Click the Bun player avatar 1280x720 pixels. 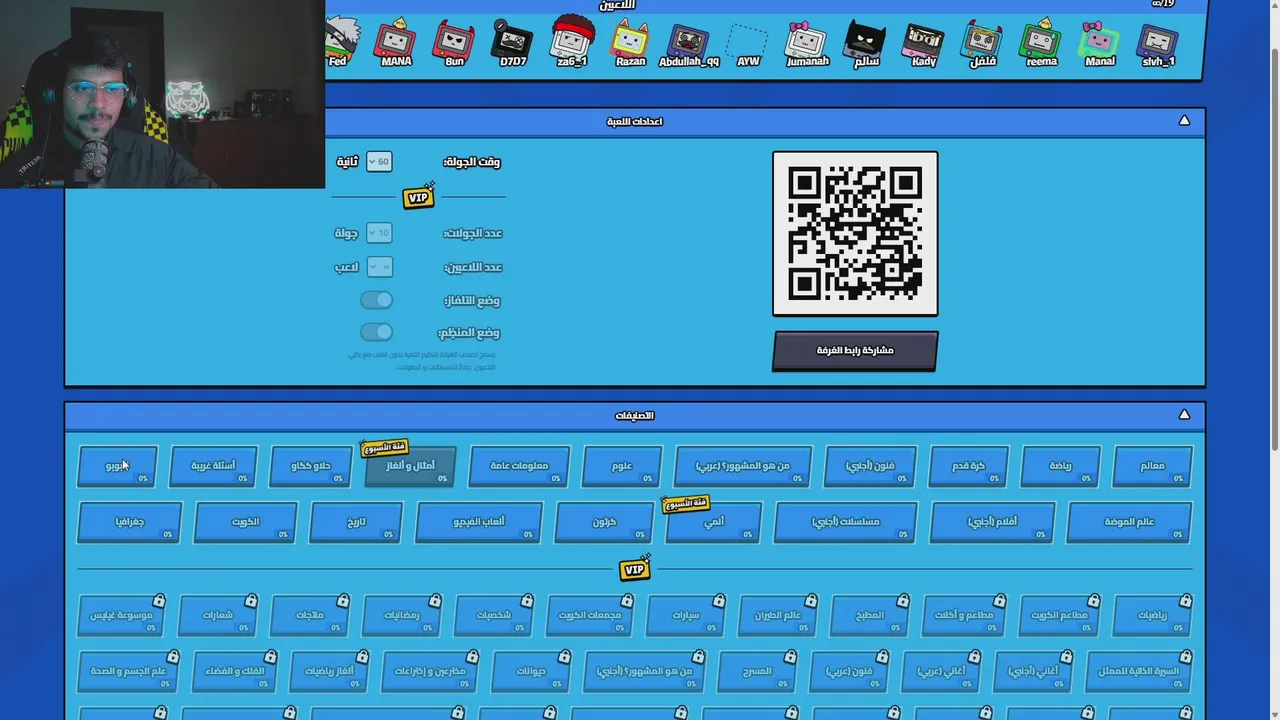click(x=454, y=41)
